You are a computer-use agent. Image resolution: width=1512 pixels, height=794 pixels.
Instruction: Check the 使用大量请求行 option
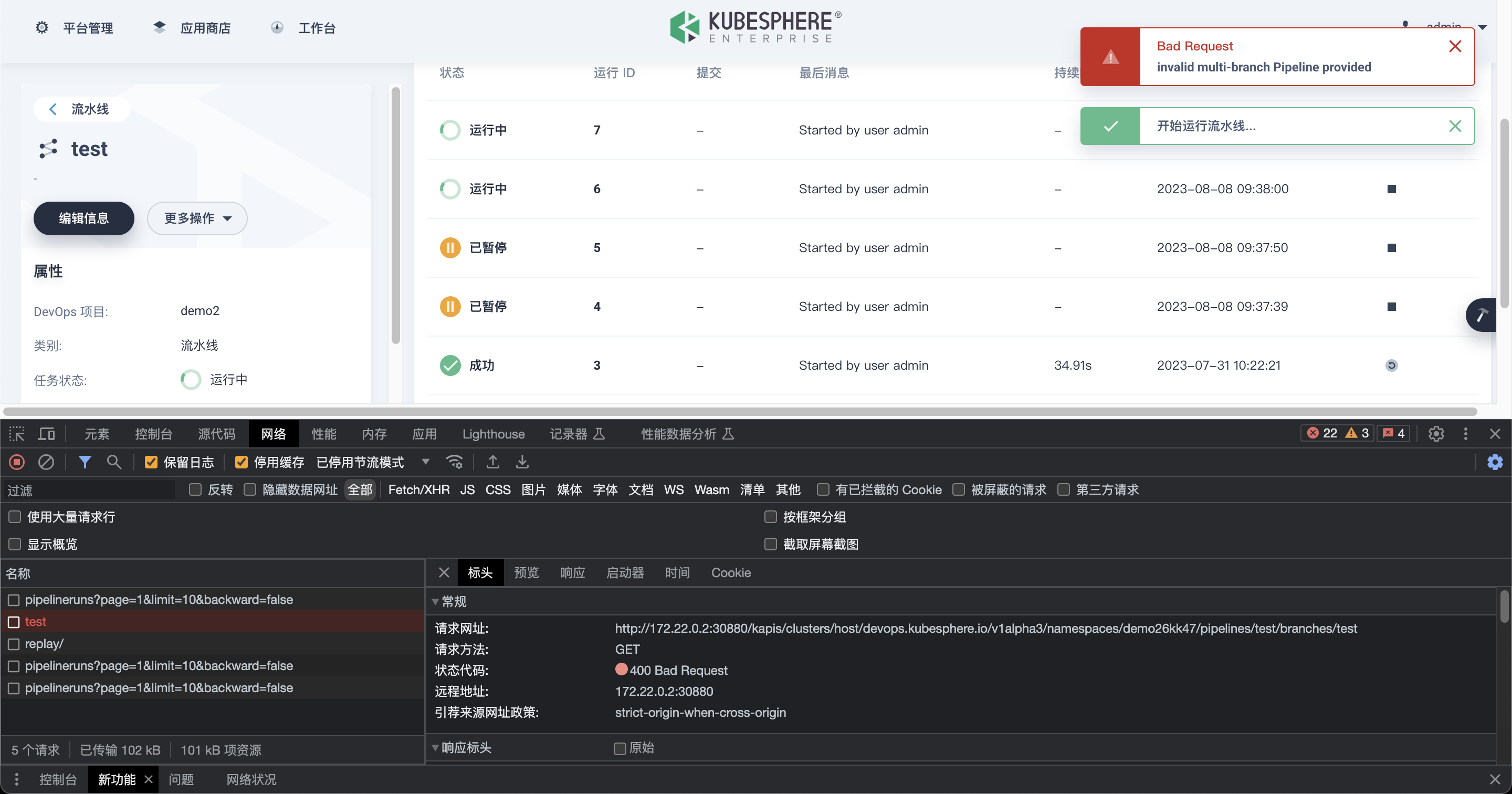14,517
